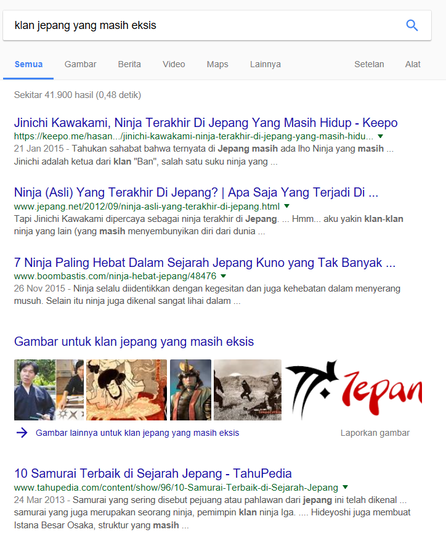The image size is (446, 540).
Task: Switch to the Gambar tab
Action: [x=80, y=64]
